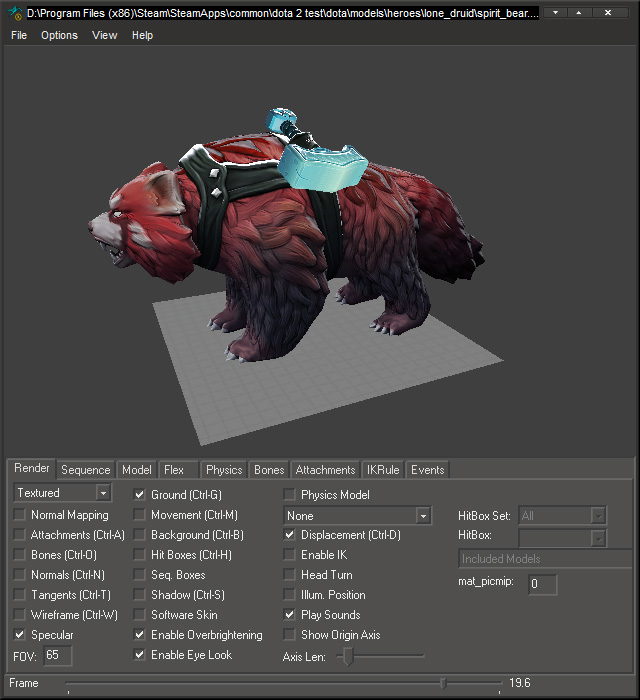This screenshot has width=640, height=700.
Task: Open the View menu
Action: pyautogui.click(x=104, y=35)
